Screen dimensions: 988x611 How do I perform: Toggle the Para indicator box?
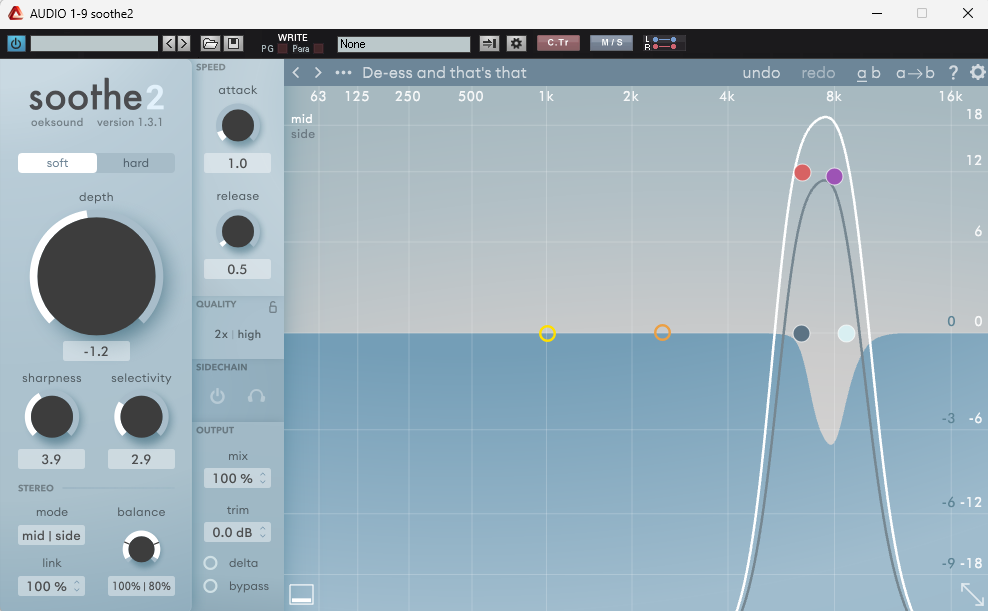318,49
